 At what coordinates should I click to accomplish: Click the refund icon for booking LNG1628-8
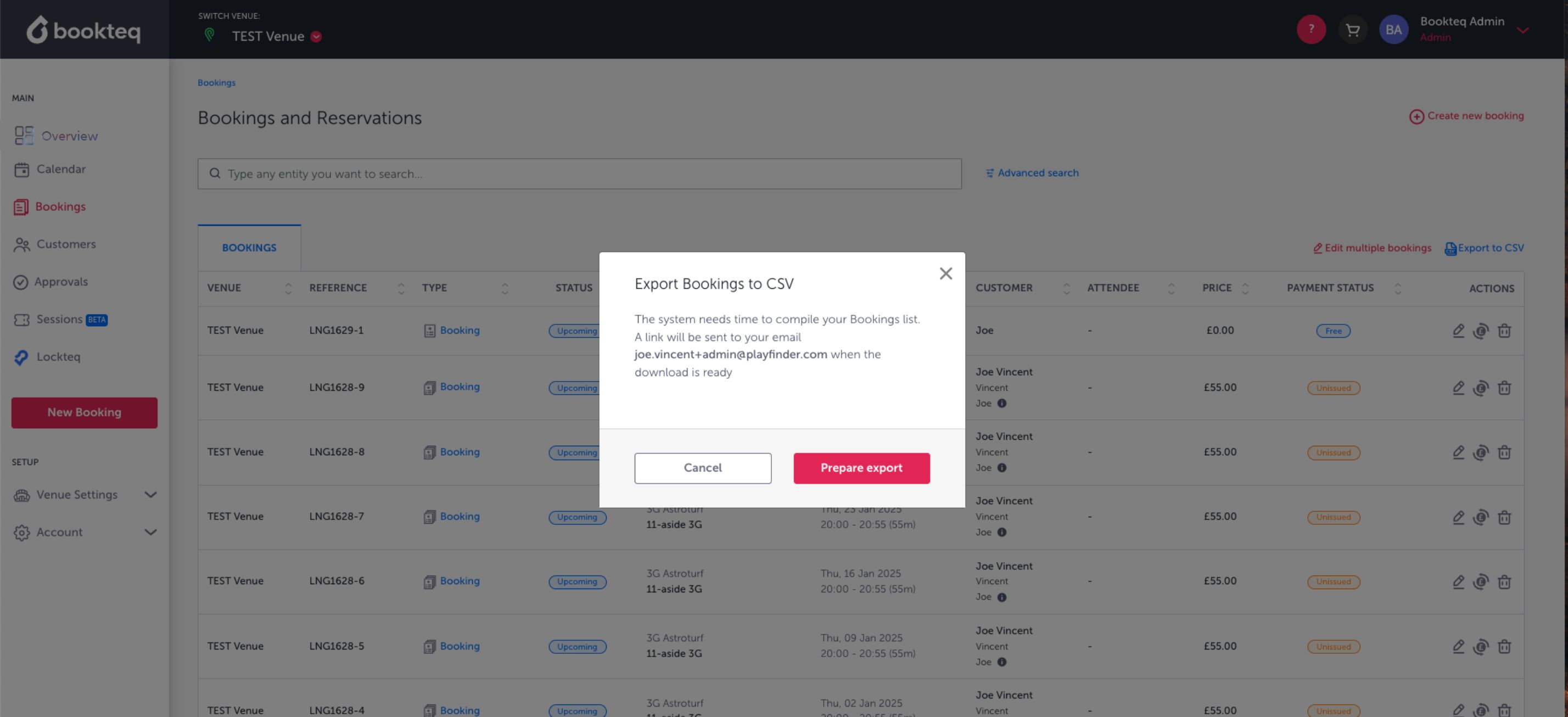pyautogui.click(x=1480, y=452)
